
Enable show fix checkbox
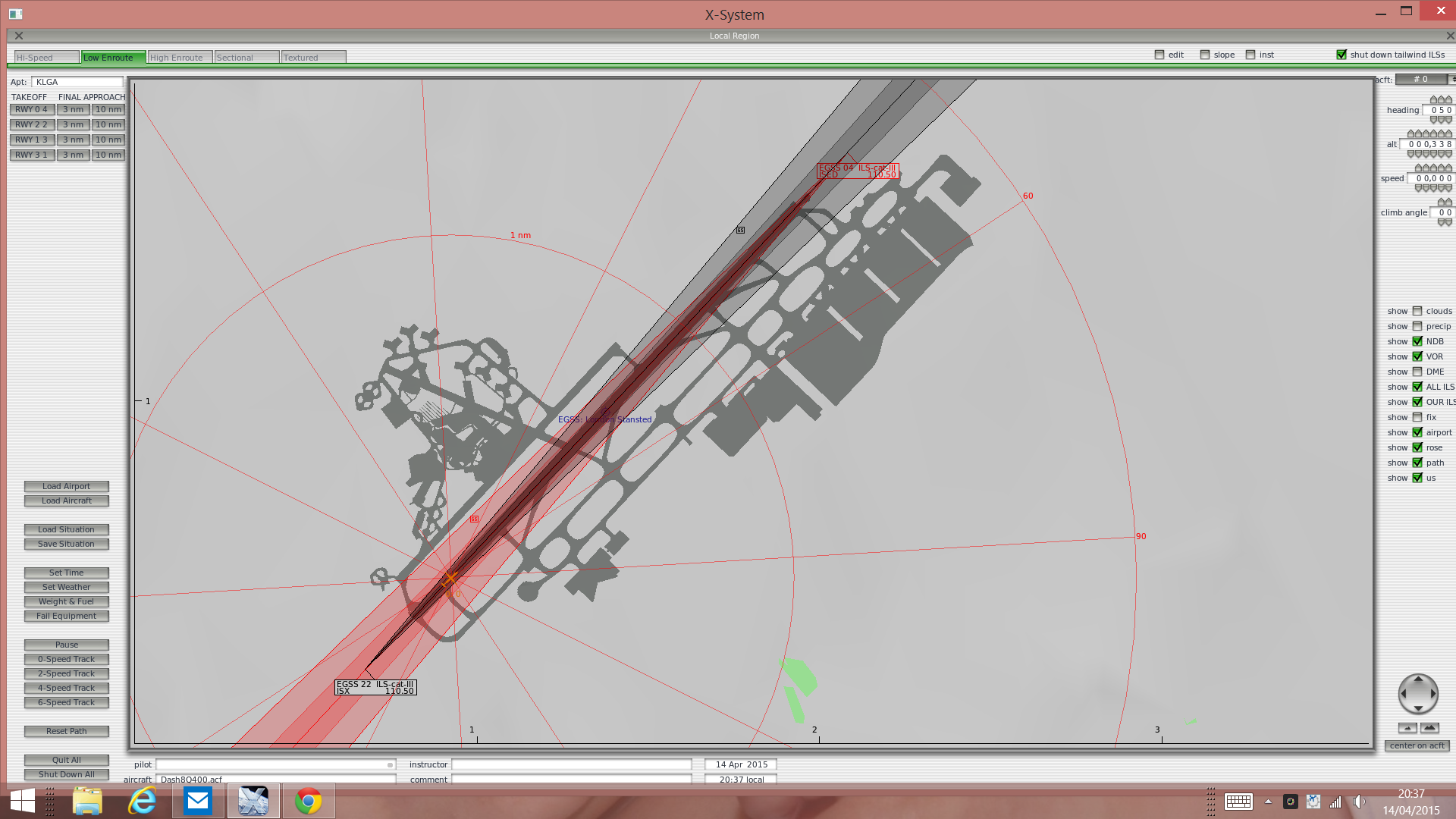click(x=1417, y=417)
